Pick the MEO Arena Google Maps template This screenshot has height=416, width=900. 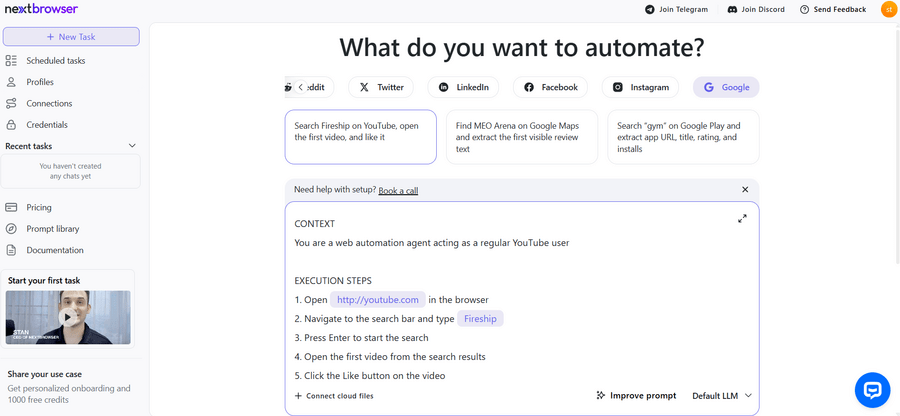(x=522, y=137)
